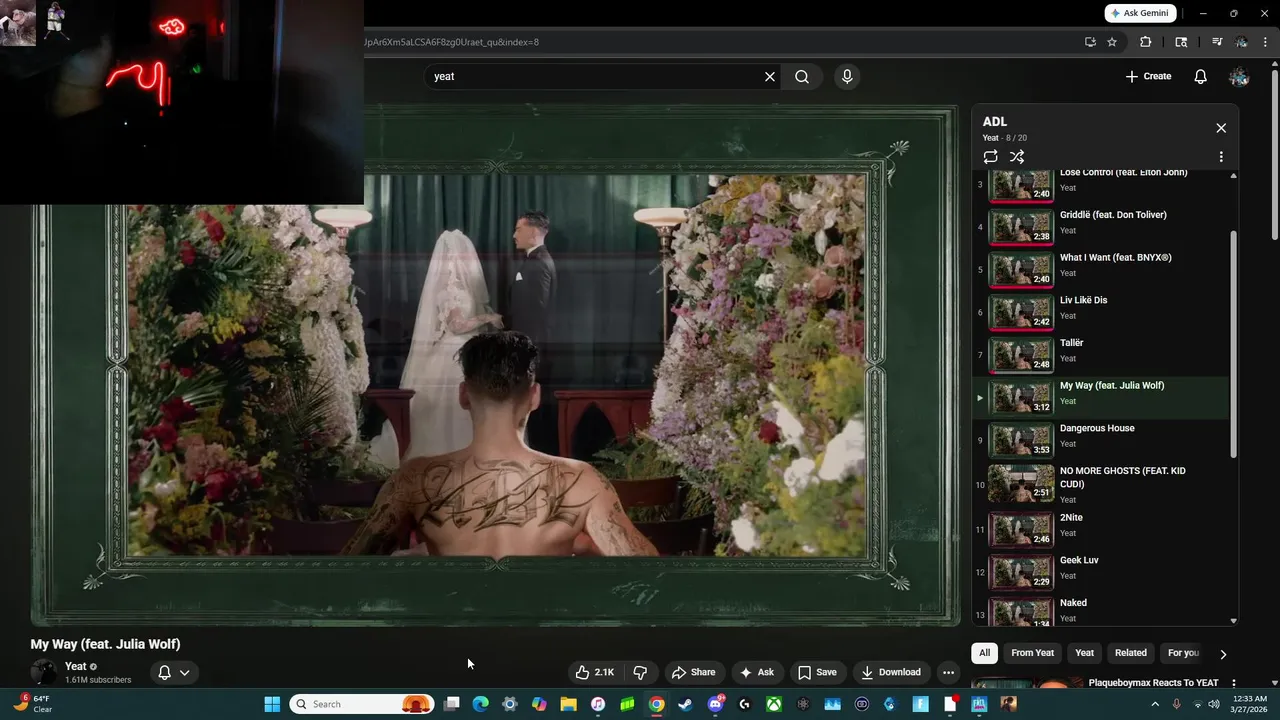Play NO MORE GHOSTS (FEAT. KID CUDI)
The height and width of the screenshot is (720, 1280).
pos(1101,485)
